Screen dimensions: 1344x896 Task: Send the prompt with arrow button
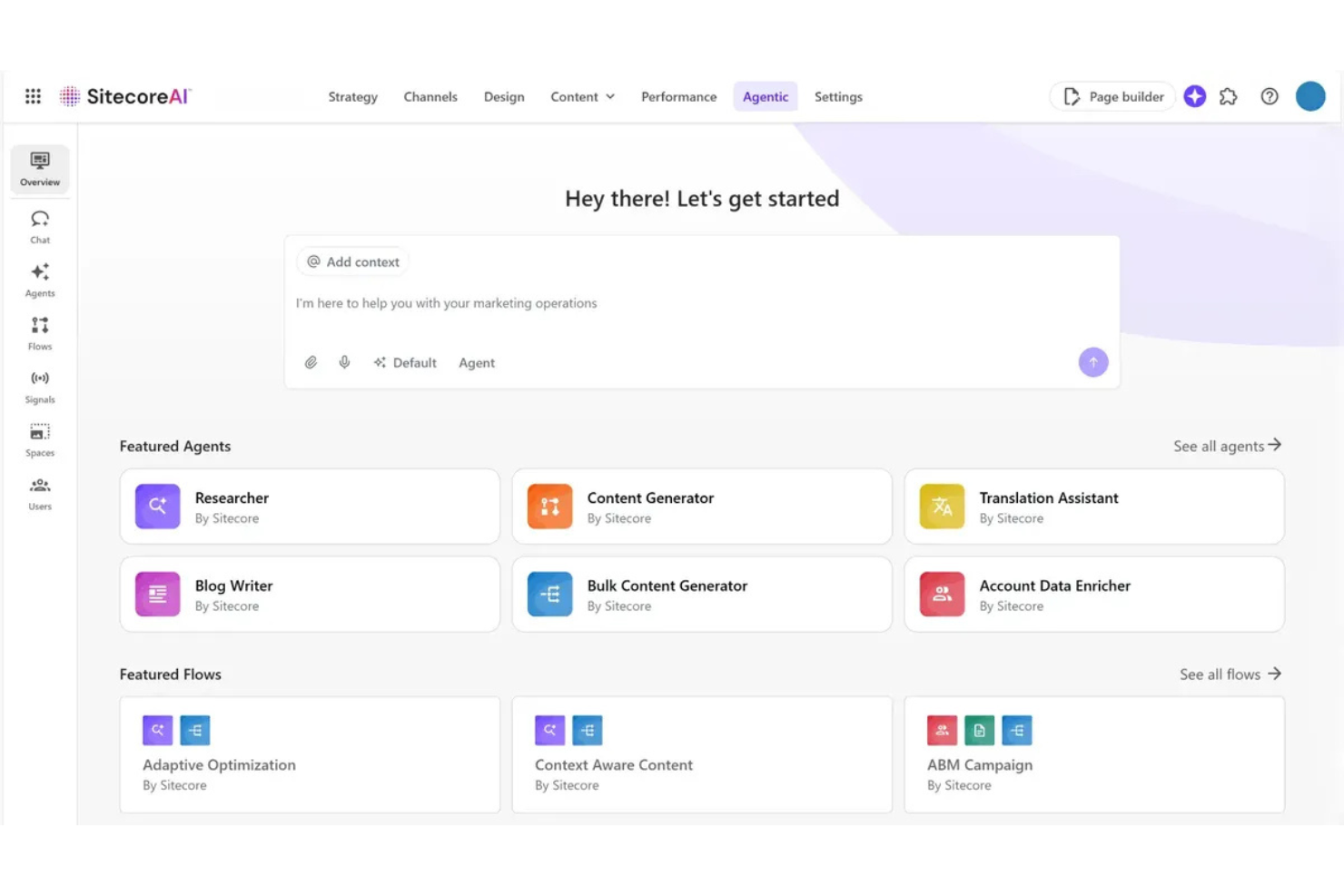[x=1093, y=362]
